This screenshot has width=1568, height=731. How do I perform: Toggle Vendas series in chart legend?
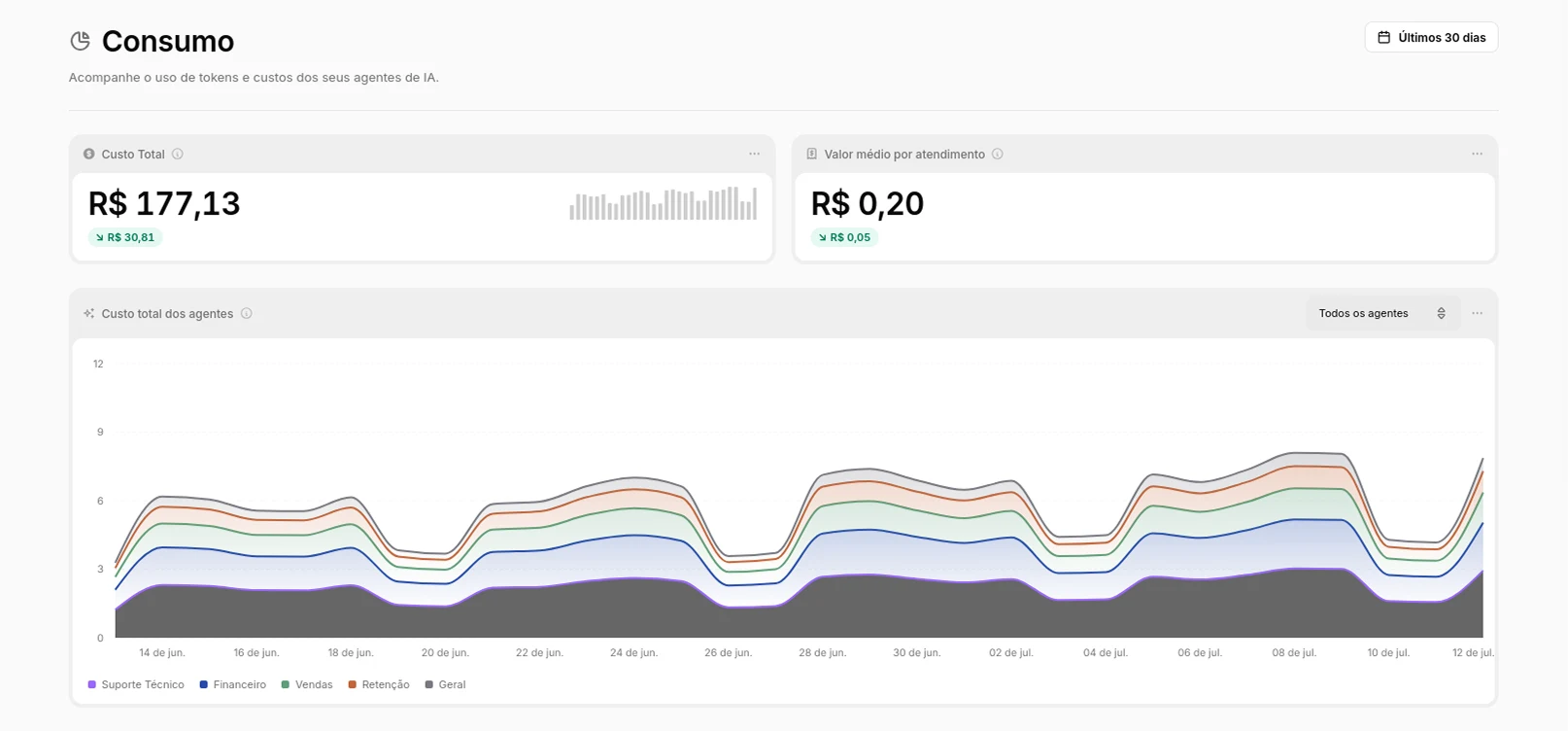307,684
